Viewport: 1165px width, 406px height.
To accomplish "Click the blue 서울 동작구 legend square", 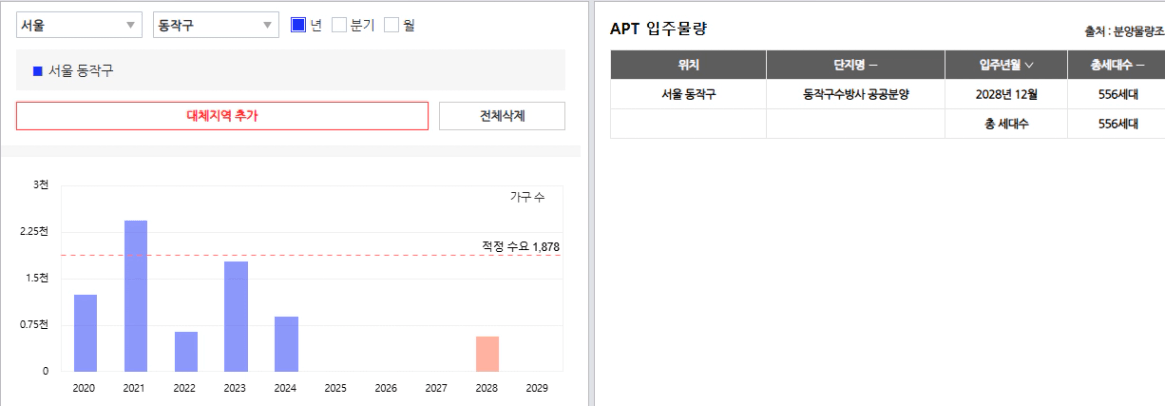I will [38, 71].
